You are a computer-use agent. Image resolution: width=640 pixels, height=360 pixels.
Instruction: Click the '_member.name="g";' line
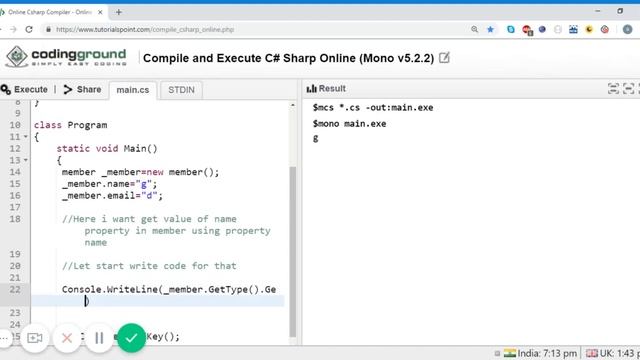point(109,184)
